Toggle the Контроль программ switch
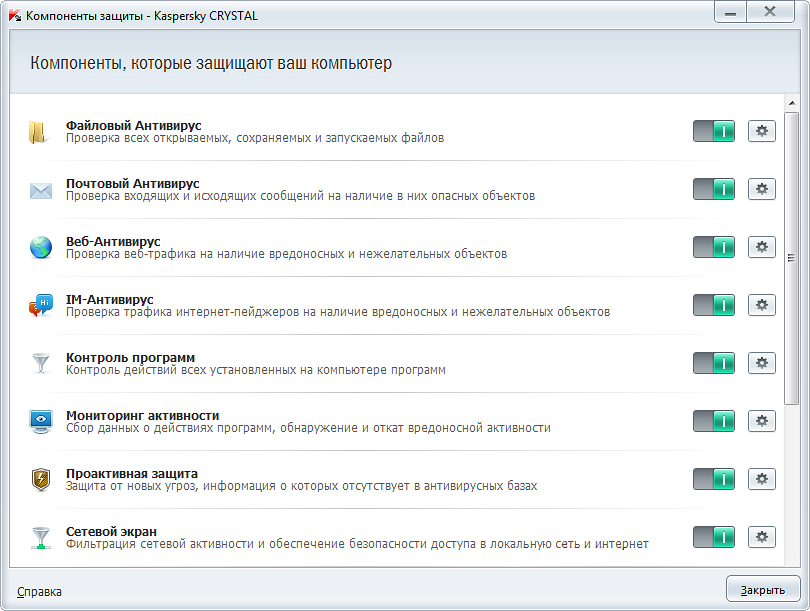Image resolution: width=810 pixels, height=611 pixels. [x=713, y=363]
